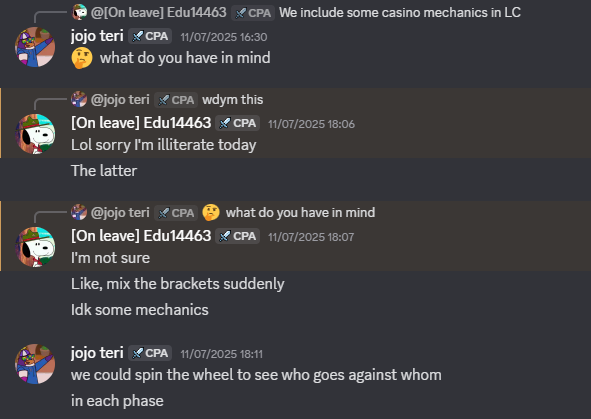Viewport: 591px width, 419px height.
Task: Click the CPA tag next to Edu14463 at 18:06
Action: pyautogui.click(x=237, y=123)
